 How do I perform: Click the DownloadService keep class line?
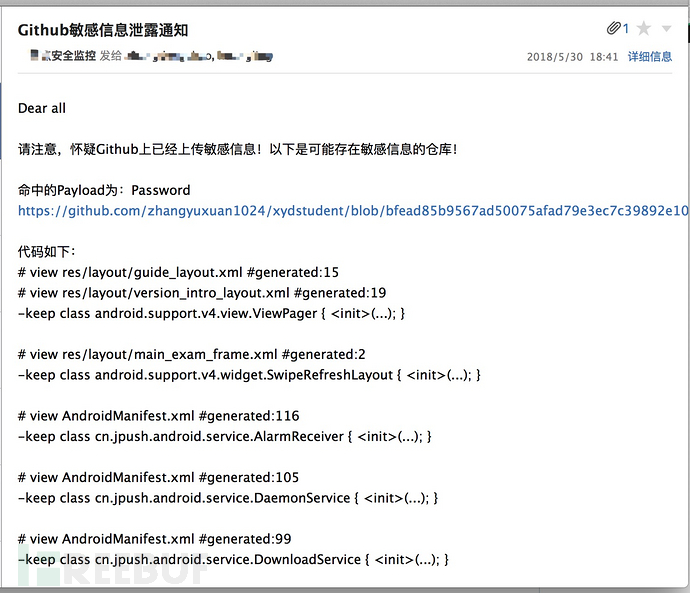(x=234, y=560)
